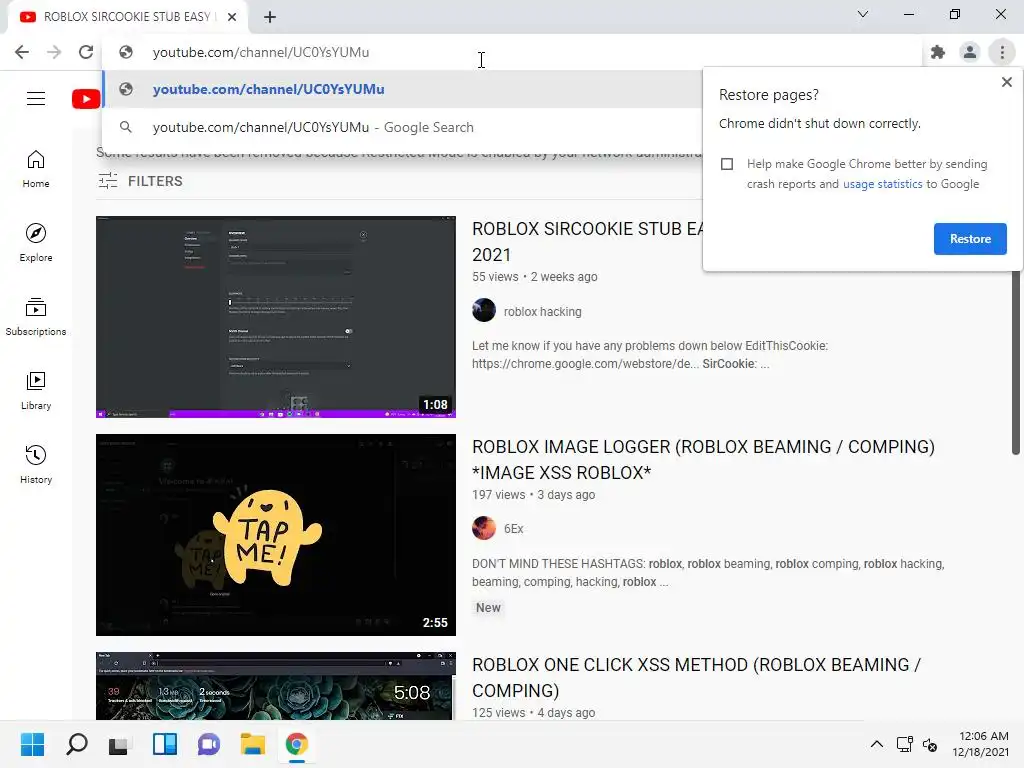Image resolution: width=1024 pixels, height=768 pixels.
Task: Open the Chrome profile avatar icon
Action: click(x=970, y=52)
